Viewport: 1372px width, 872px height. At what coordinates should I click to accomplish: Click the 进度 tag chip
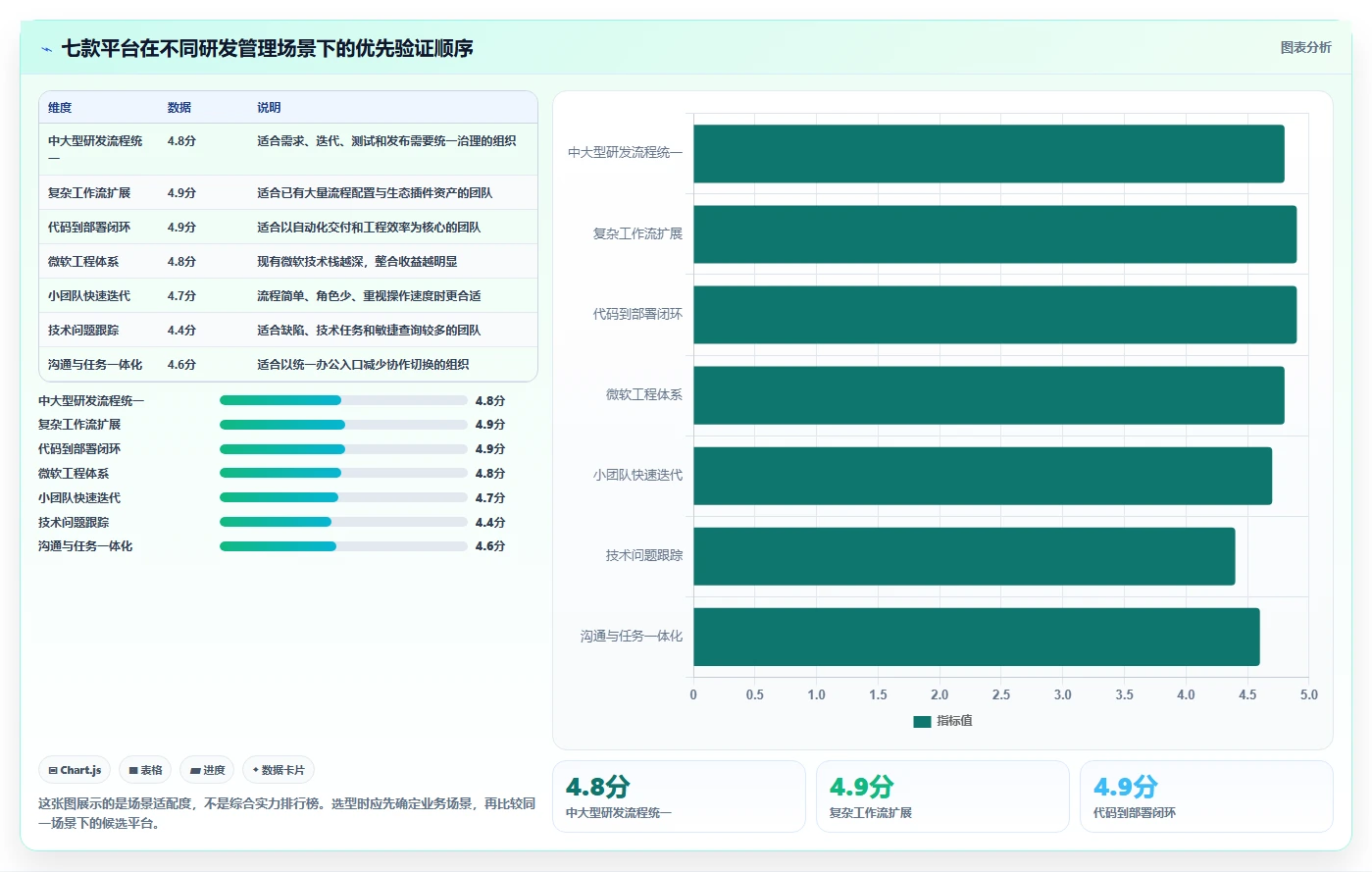(x=207, y=770)
